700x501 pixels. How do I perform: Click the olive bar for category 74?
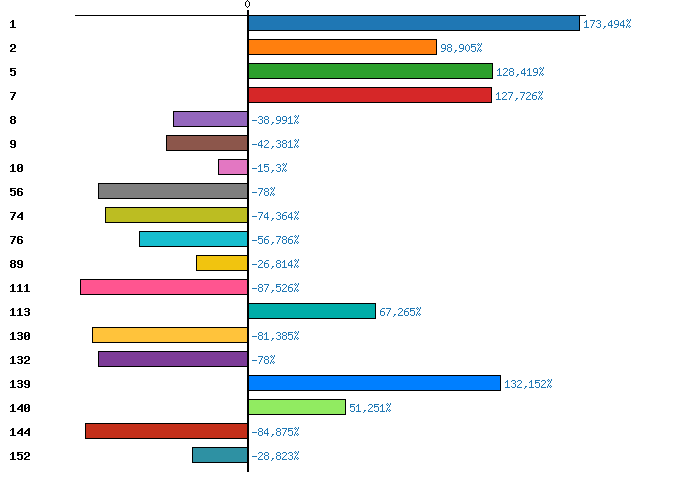(x=176, y=215)
